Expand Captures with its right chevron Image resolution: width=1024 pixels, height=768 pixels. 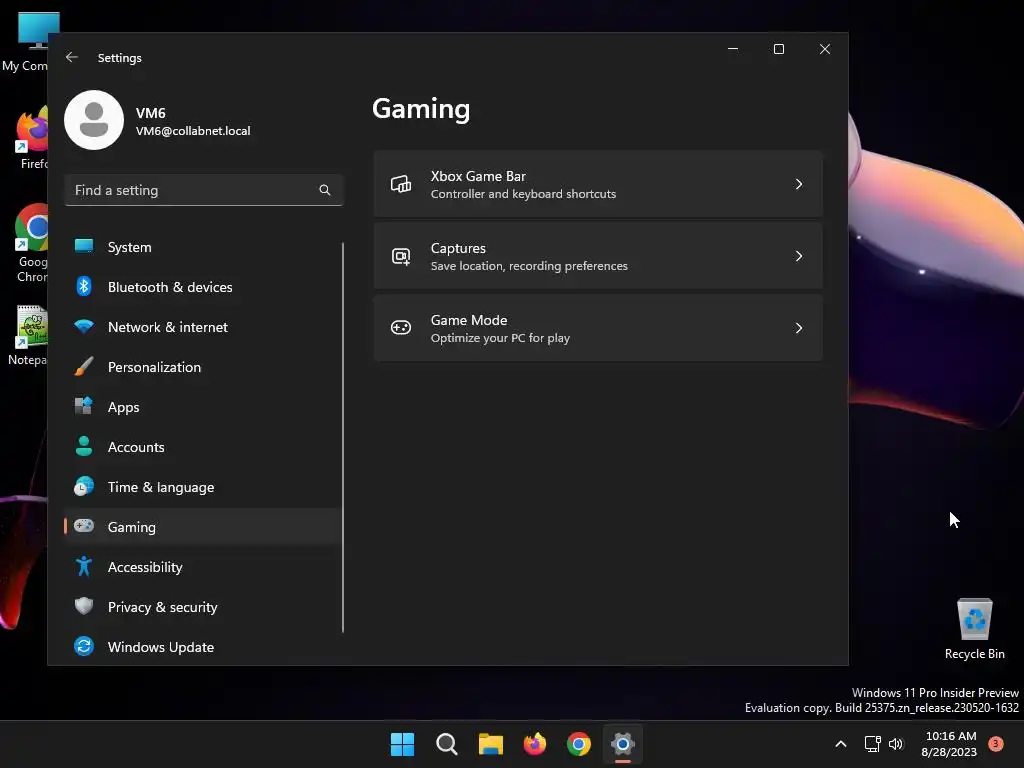[x=799, y=256]
